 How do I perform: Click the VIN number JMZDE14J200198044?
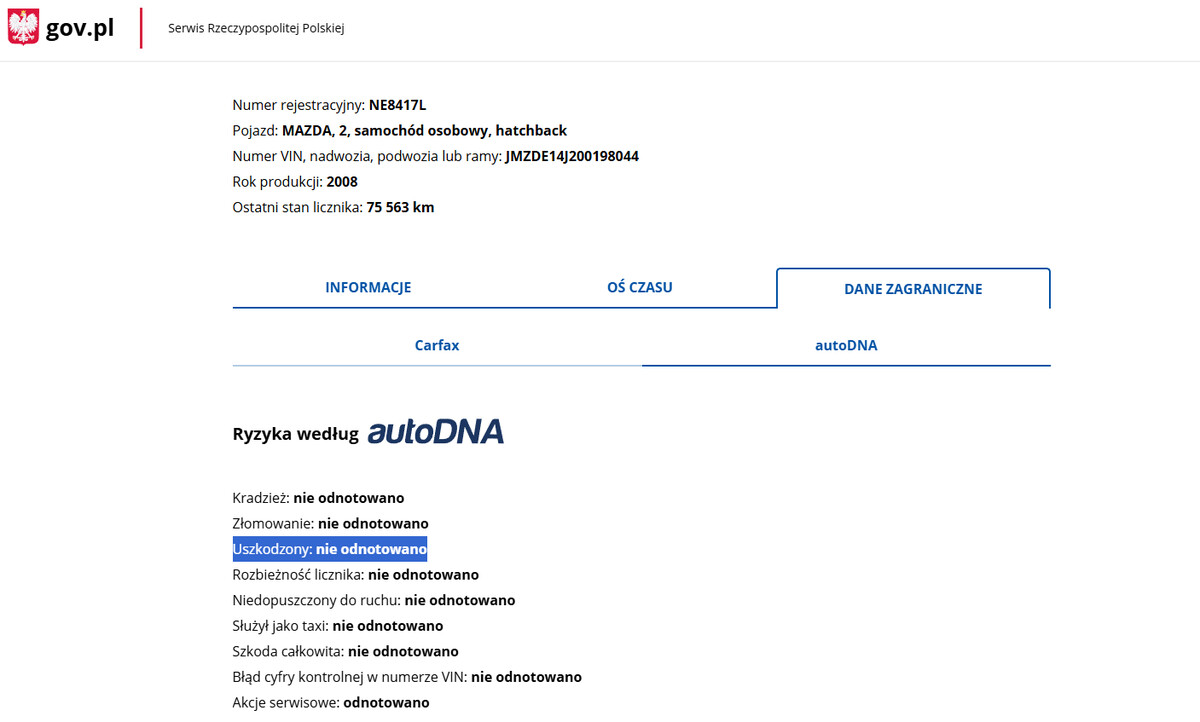point(572,157)
